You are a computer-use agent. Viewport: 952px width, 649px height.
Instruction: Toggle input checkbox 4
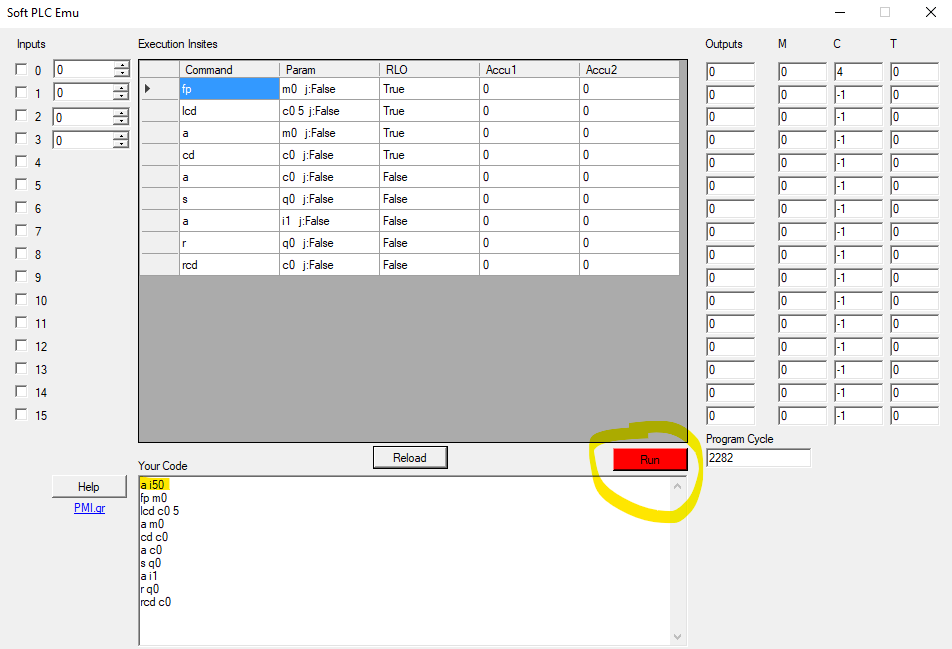click(21, 162)
